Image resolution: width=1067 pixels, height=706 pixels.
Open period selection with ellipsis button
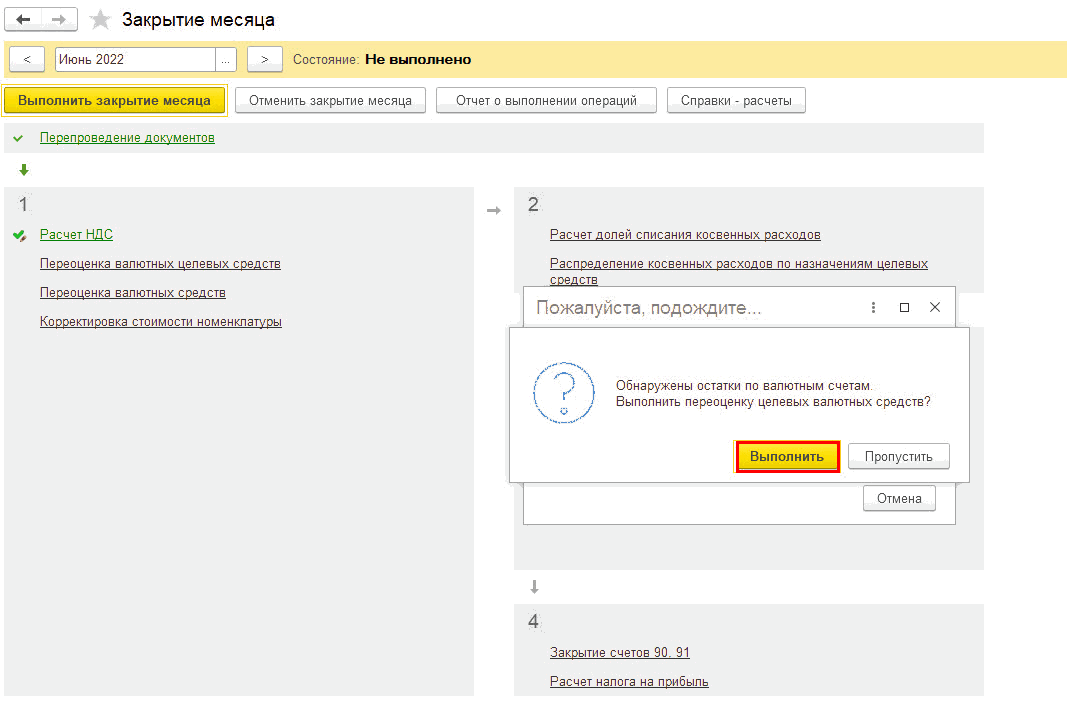tap(226, 60)
